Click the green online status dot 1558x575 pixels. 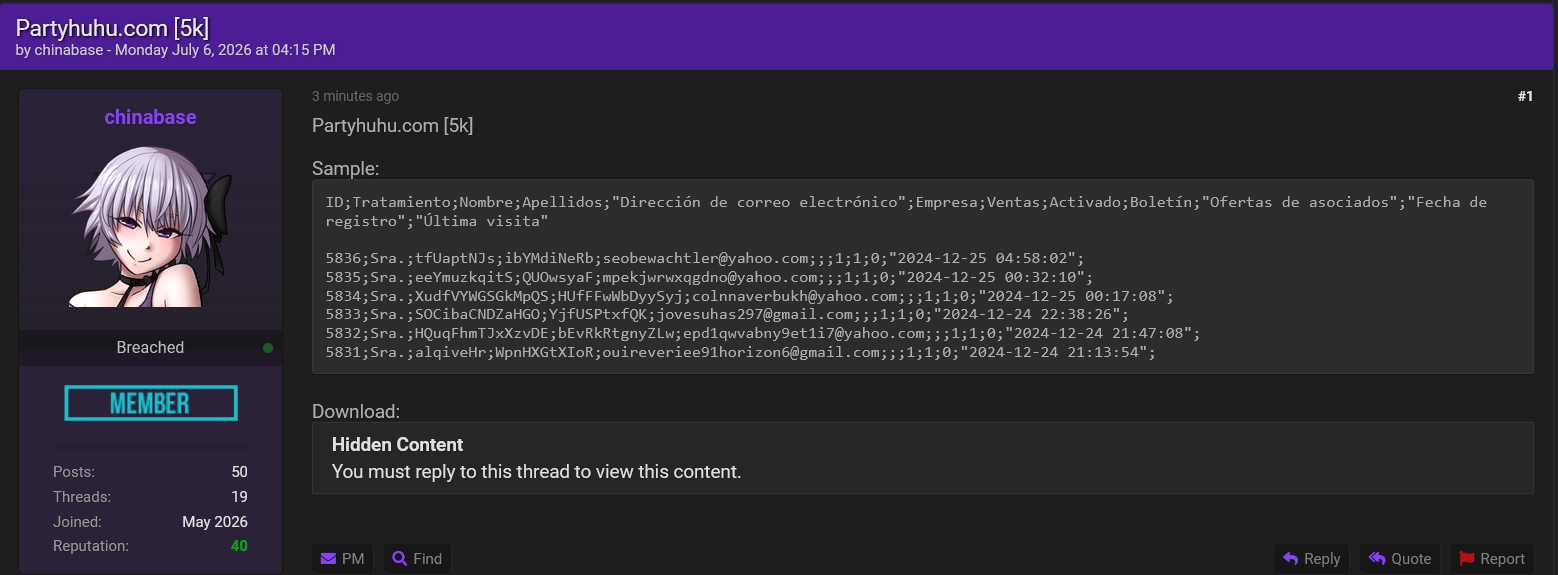pyautogui.click(x=268, y=348)
